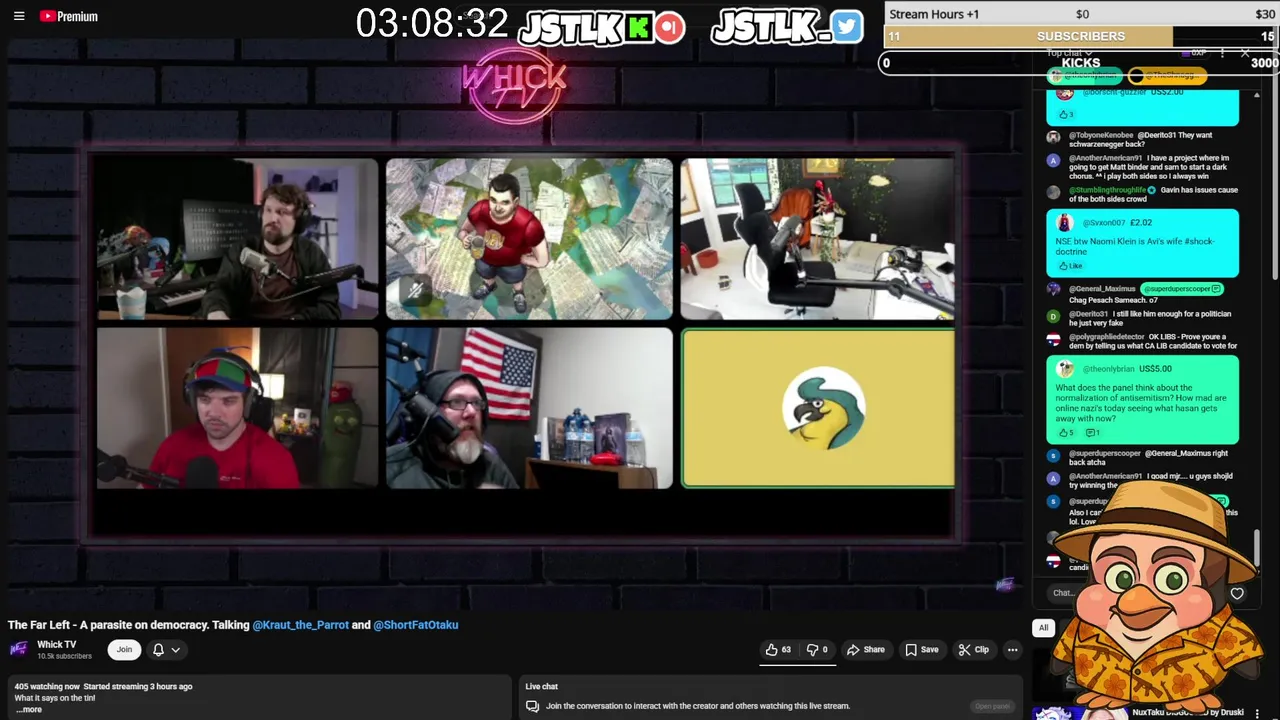
Task: Like Svxon007's £2.02 super chat
Action: 1070,266
